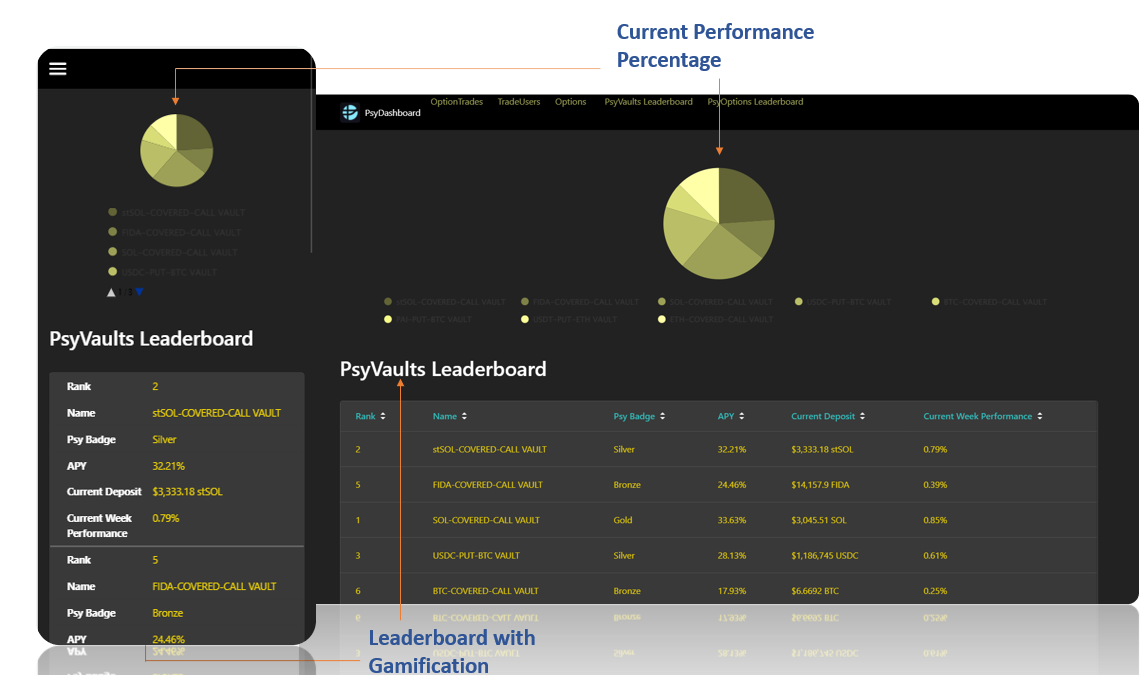Go to next legend page with blue arrow
The image size is (1146, 675).
(139, 292)
